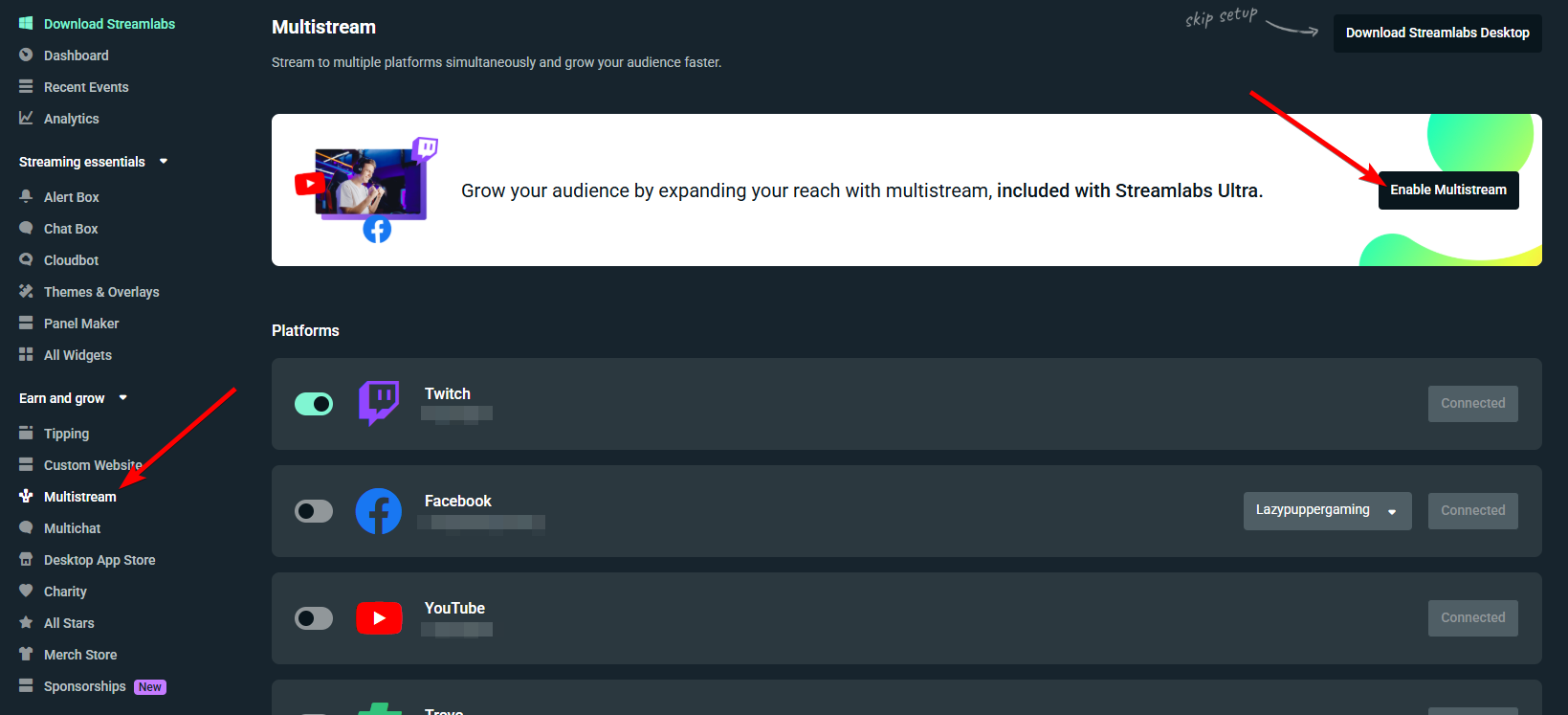Viewport: 1568px width, 715px height.
Task: Click the Charity heart icon
Action: click(x=26, y=591)
